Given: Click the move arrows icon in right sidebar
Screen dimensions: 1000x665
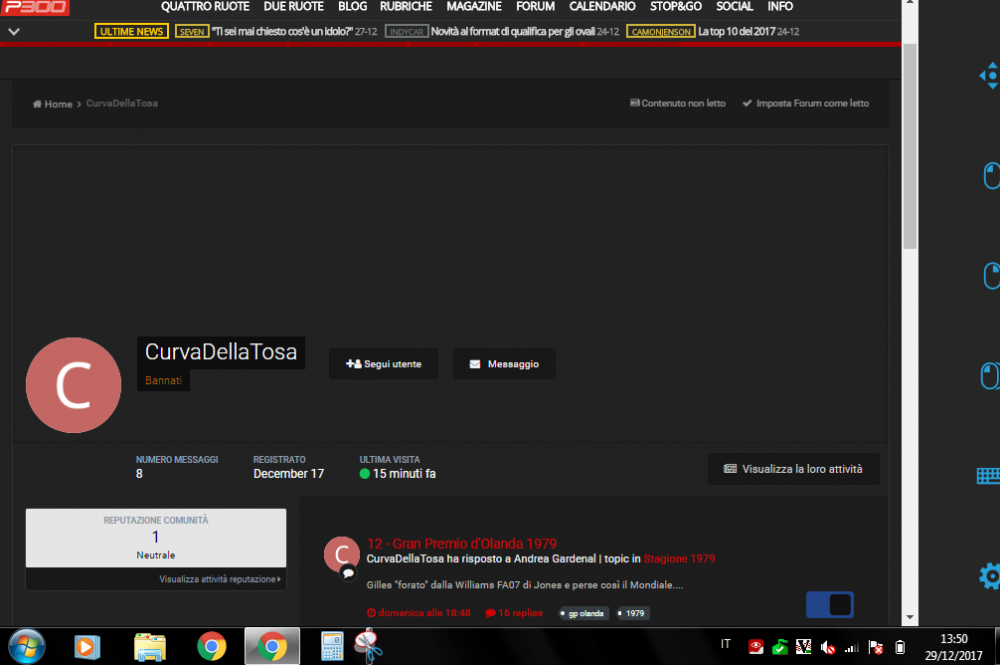Looking at the screenshot, I should point(988,75).
